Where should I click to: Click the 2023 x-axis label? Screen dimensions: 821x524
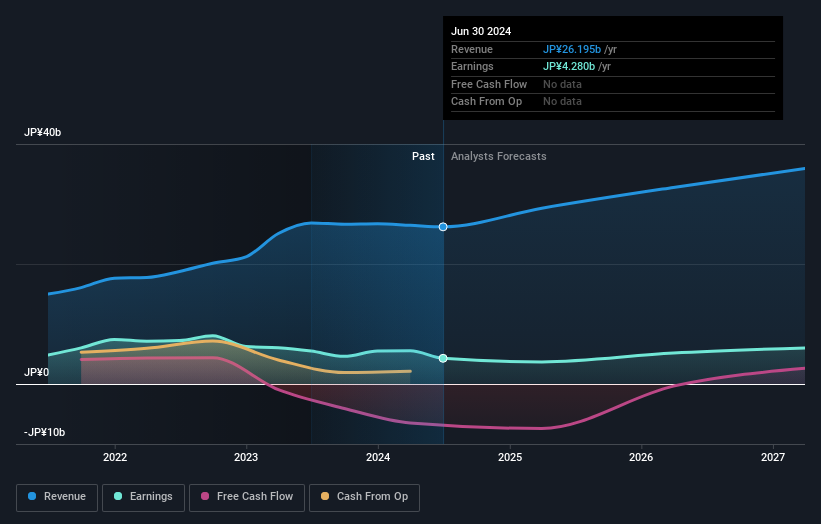[246, 457]
